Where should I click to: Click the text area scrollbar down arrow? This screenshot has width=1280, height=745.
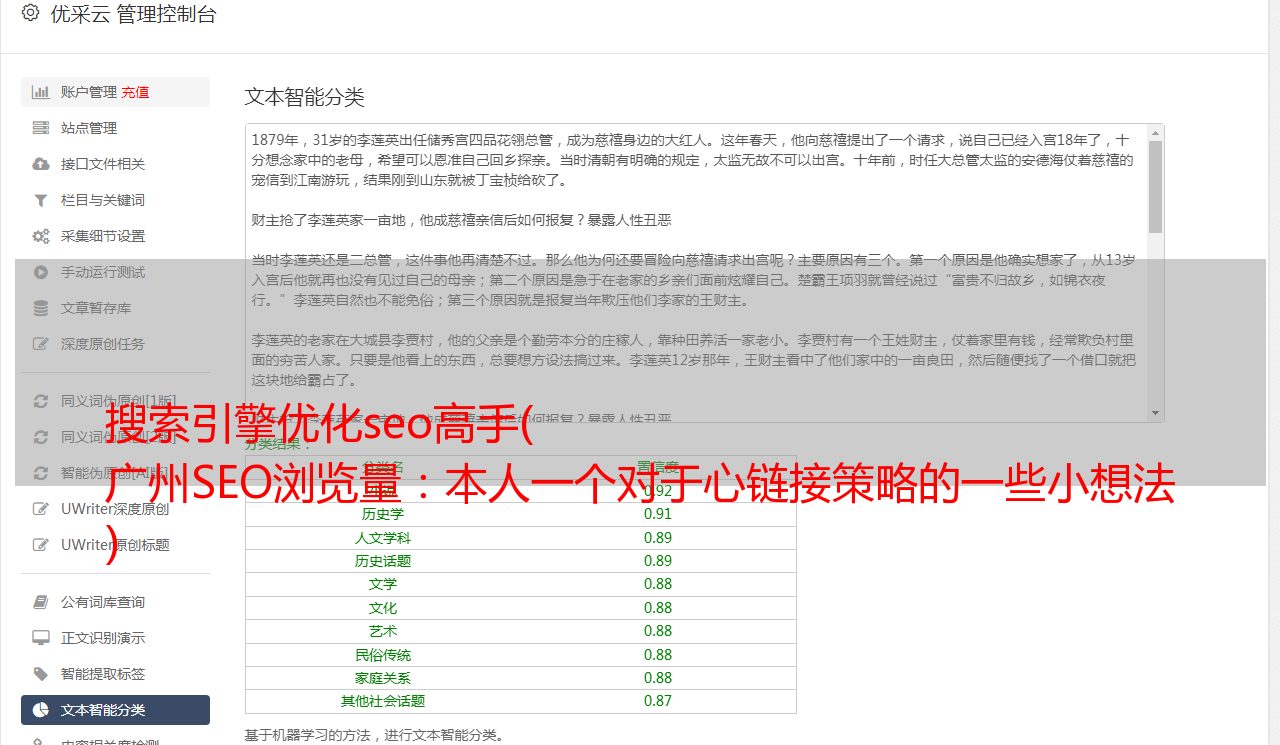tap(1155, 412)
